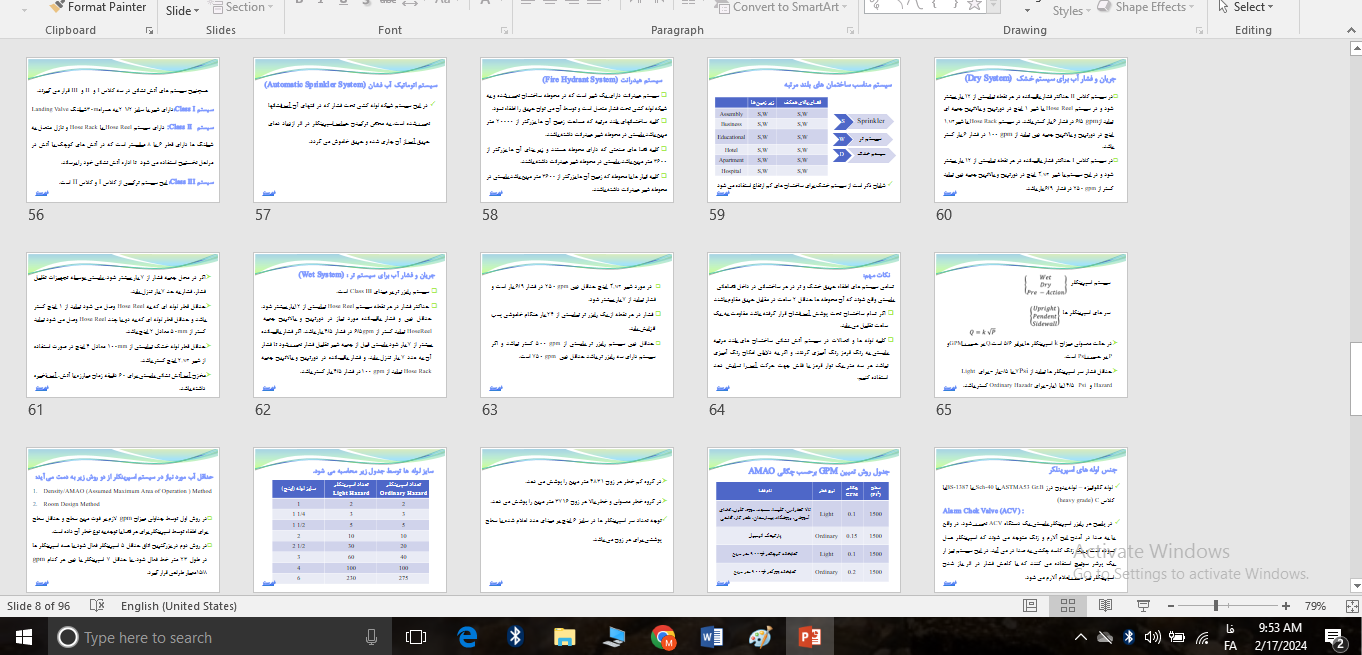
Task: Select slide 63 thumbnail
Action: [578, 325]
